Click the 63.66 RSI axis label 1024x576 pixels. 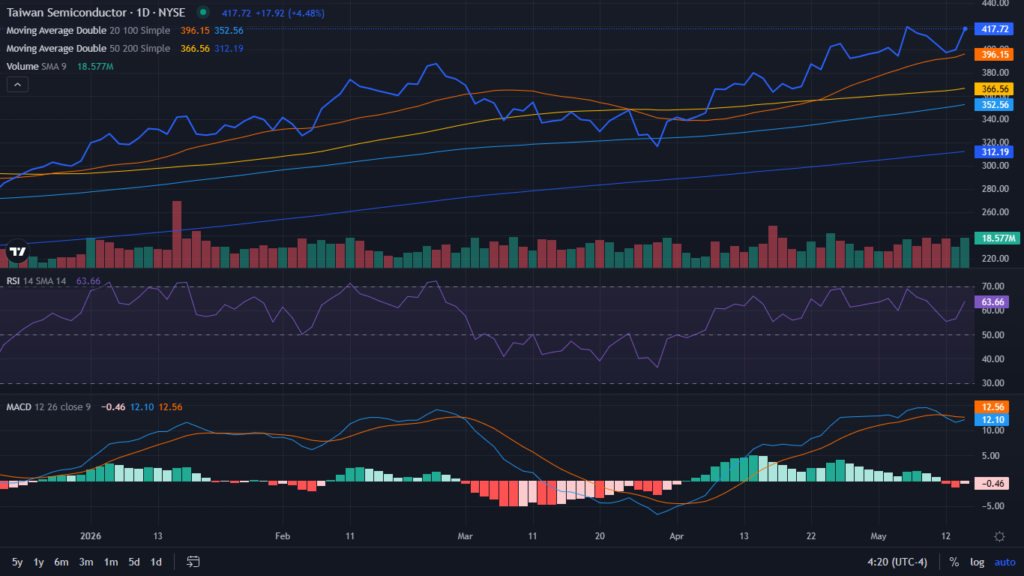pyautogui.click(x=992, y=302)
